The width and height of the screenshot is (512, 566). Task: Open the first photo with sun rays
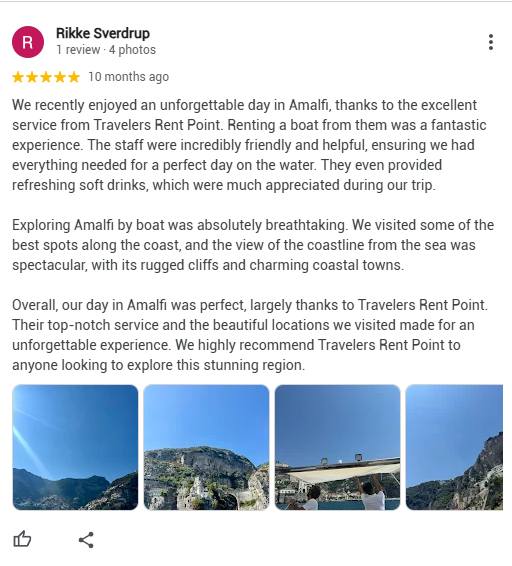click(75, 447)
